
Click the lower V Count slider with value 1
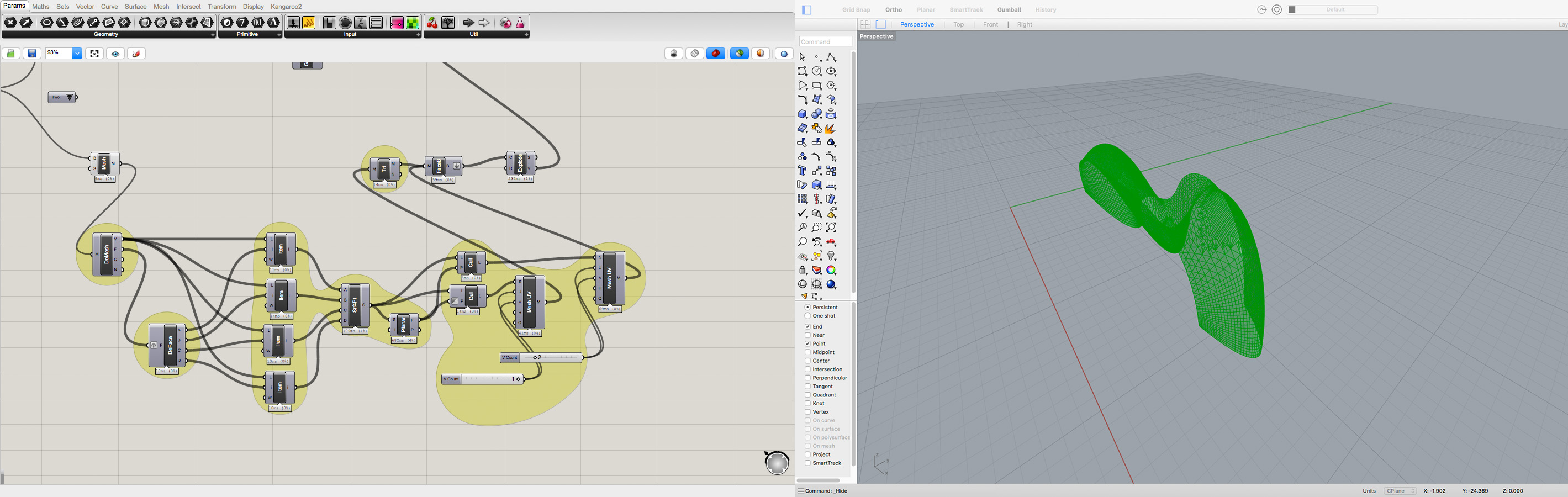click(482, 379)
